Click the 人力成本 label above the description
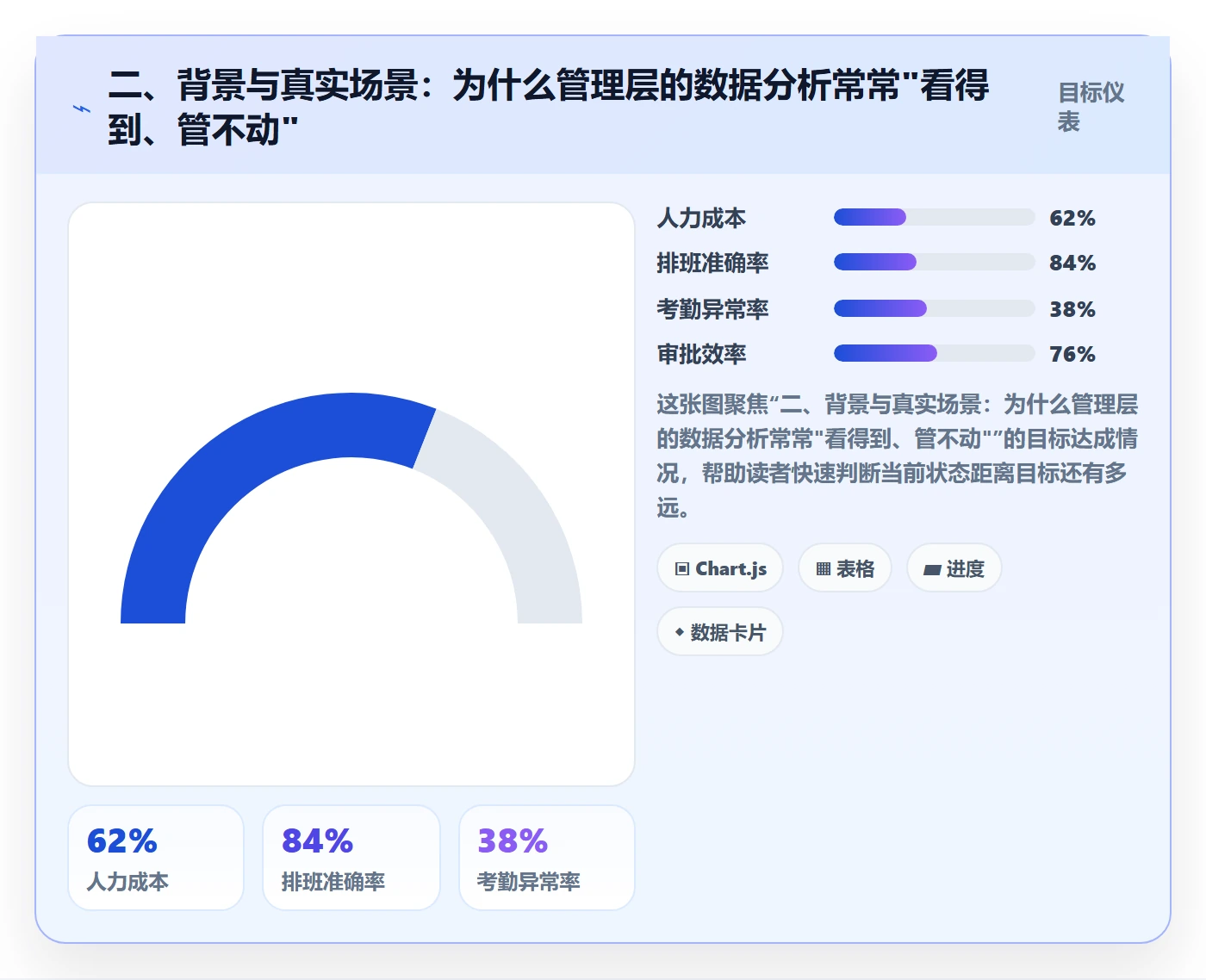Screen dimensions: 1206x980 tap(701, 218)
